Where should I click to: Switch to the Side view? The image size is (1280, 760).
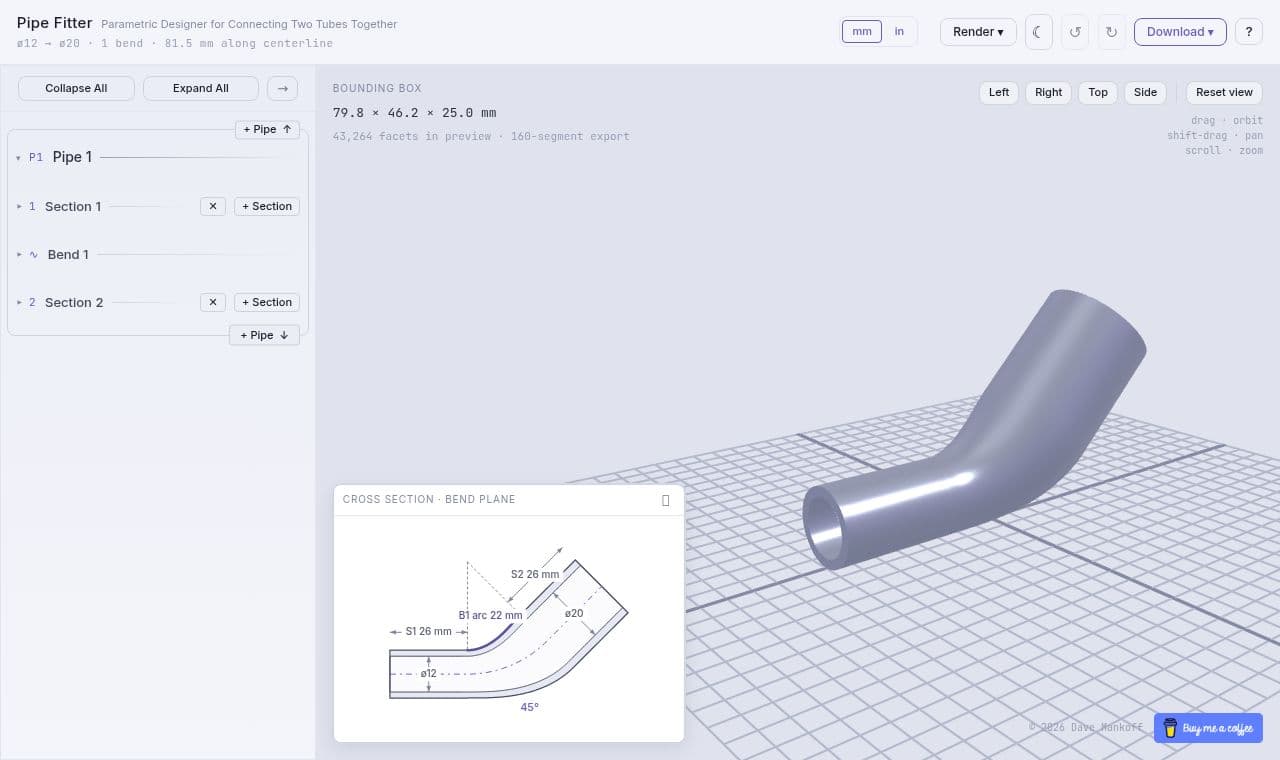click(x=1145, y=92)
